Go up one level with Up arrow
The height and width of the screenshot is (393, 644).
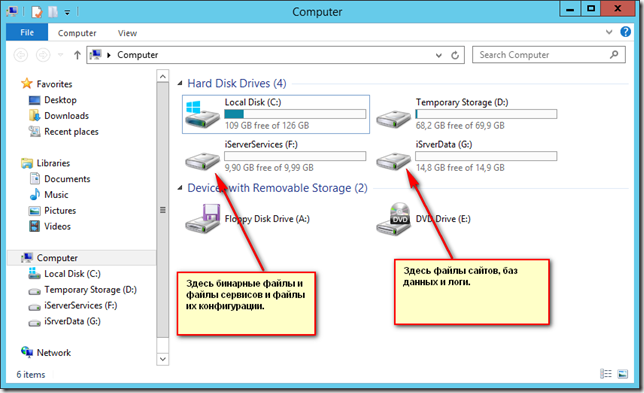[77, 55]
